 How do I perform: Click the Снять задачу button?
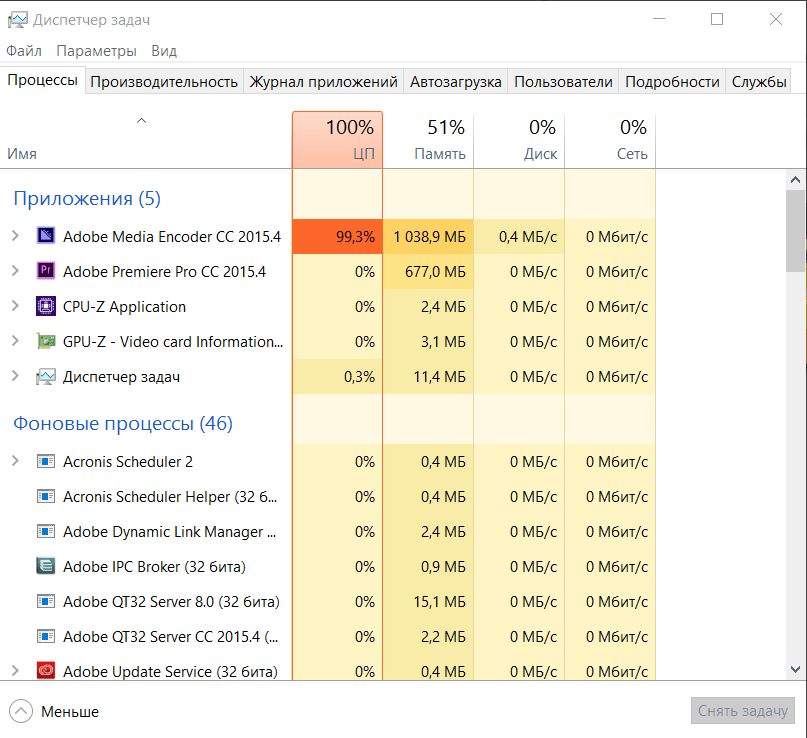[x=743, y=711]
